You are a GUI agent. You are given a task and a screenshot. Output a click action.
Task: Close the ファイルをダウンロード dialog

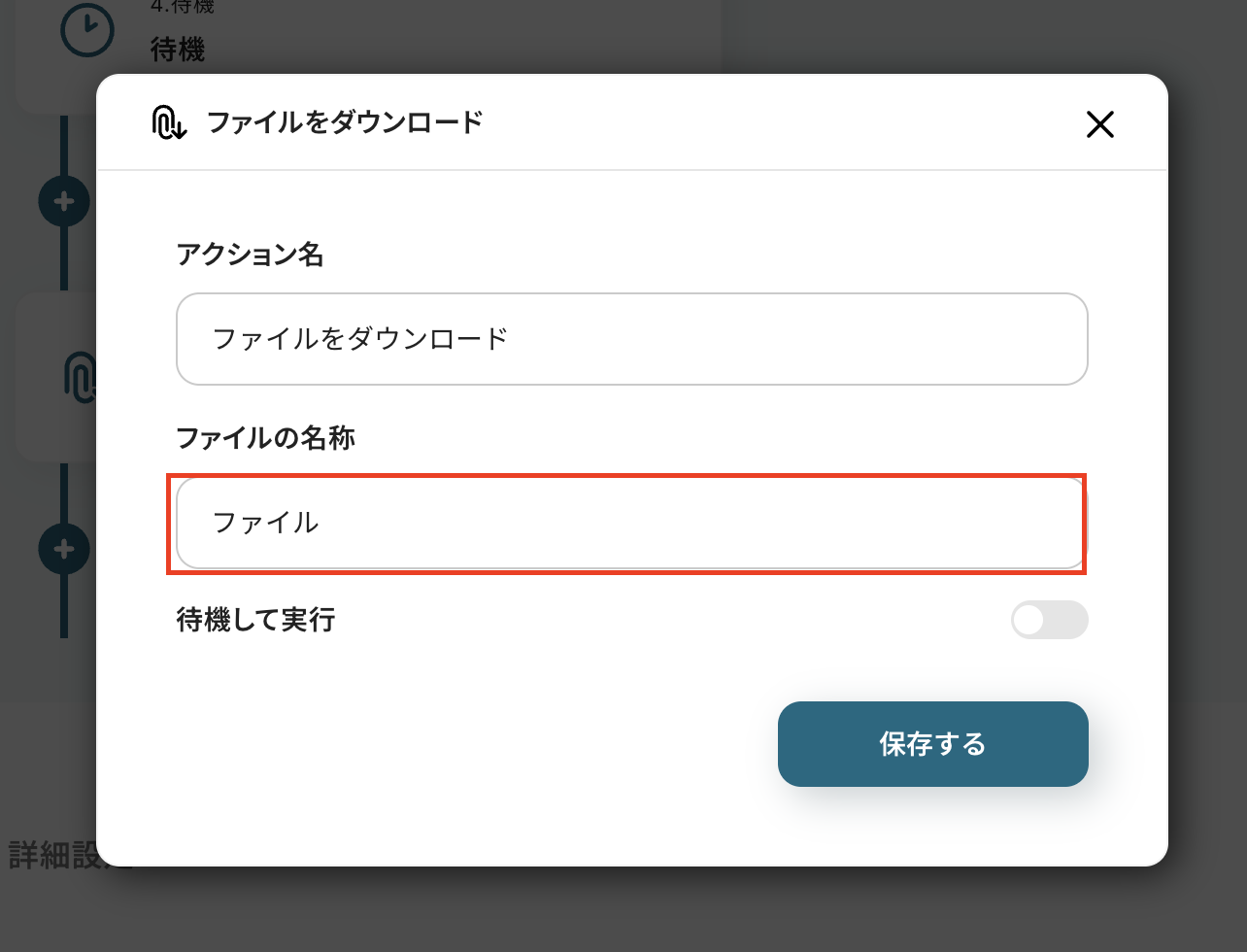(1099, 124)
